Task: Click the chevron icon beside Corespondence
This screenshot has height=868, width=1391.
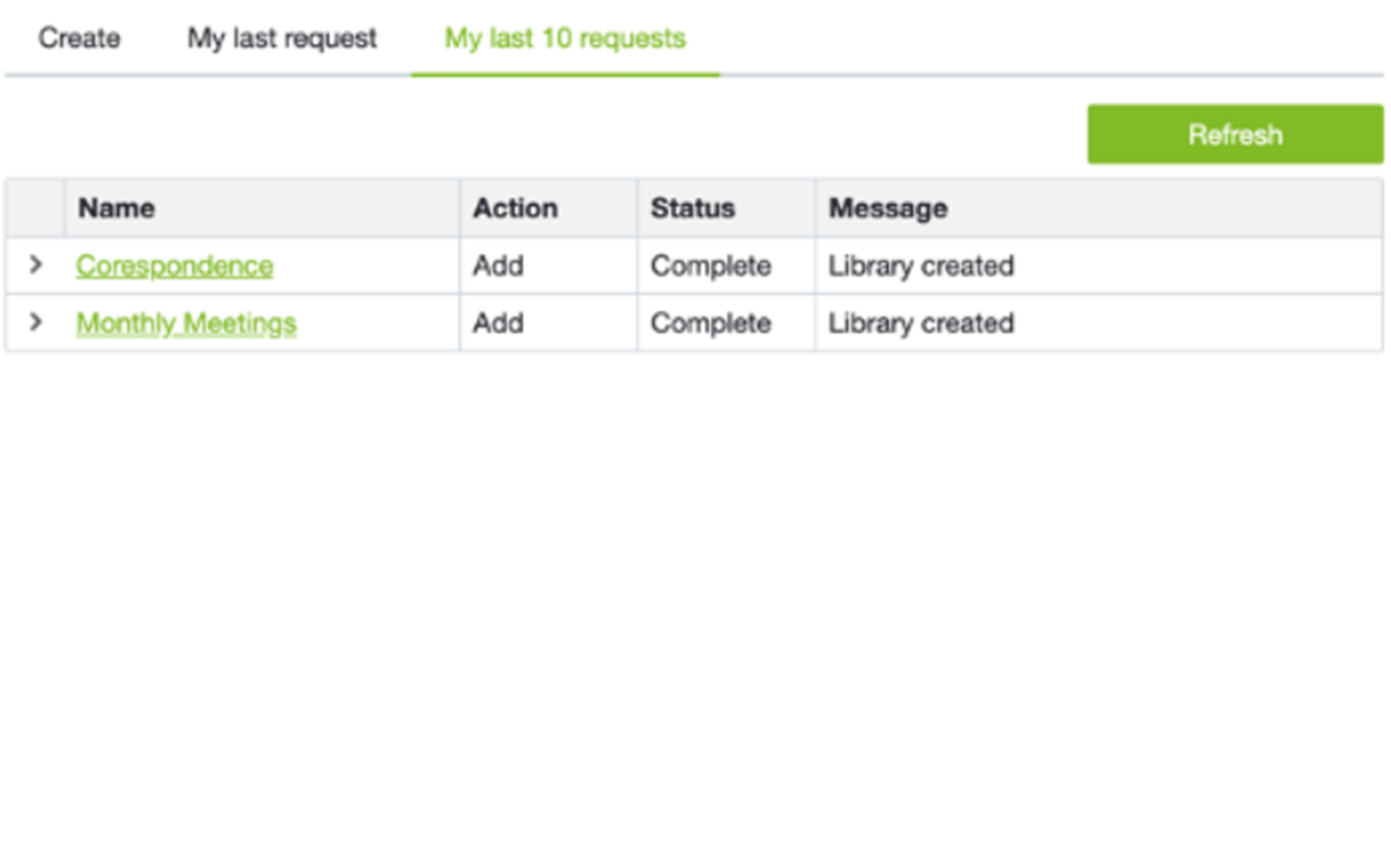Action: pyautogui.click(x=36, y=265)
